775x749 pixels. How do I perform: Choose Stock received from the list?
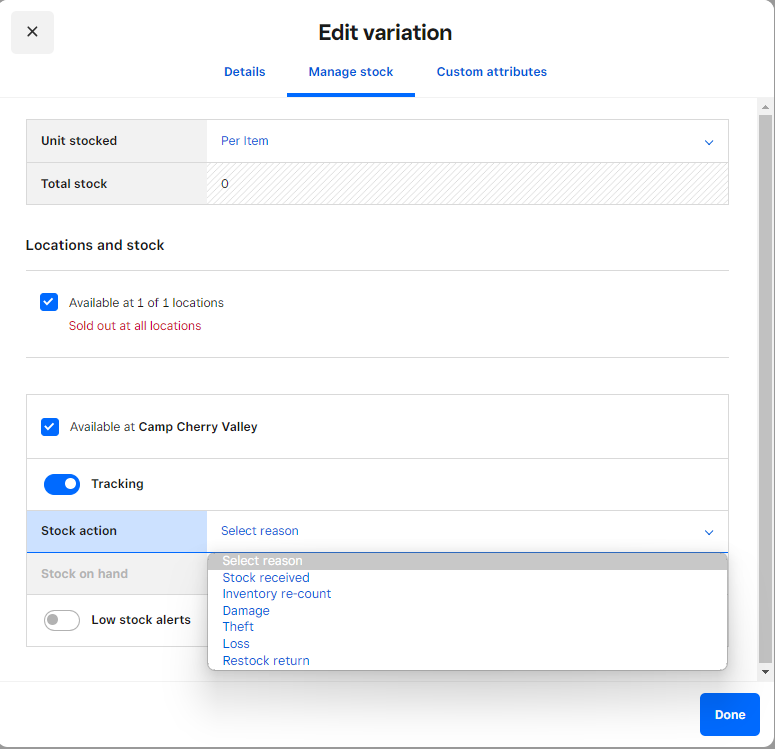(x=467, y=577)
